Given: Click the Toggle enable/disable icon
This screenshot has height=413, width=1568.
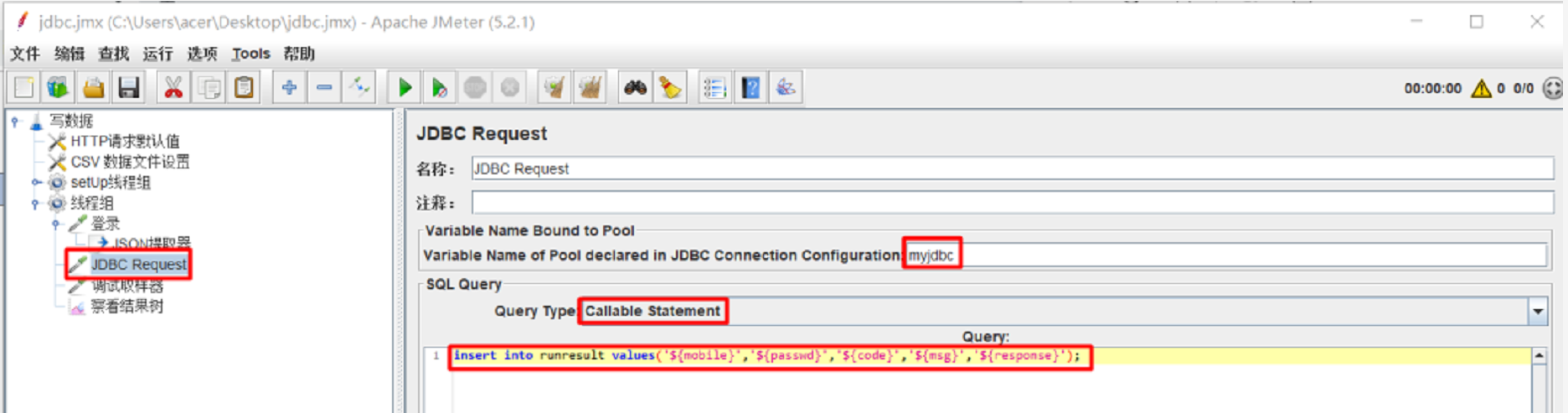Looking at the screenshot, I should (x=359, y=87).
